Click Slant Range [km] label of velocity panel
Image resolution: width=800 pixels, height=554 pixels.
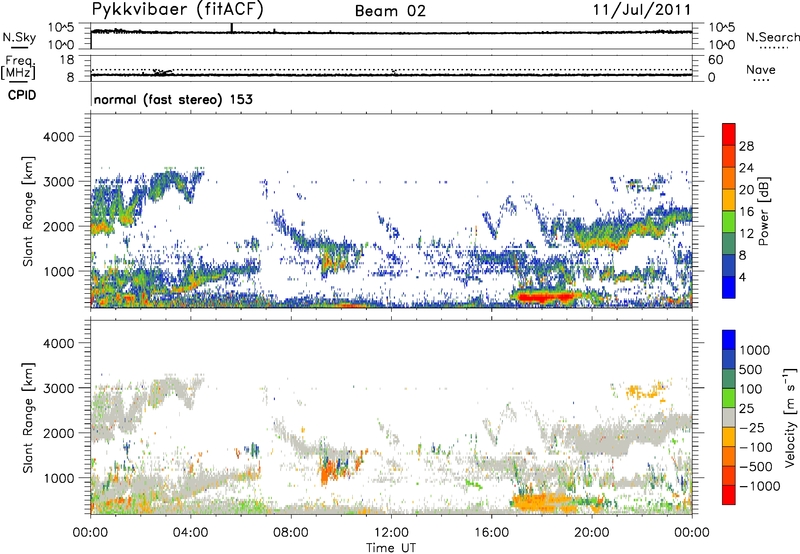coord(28,418)
